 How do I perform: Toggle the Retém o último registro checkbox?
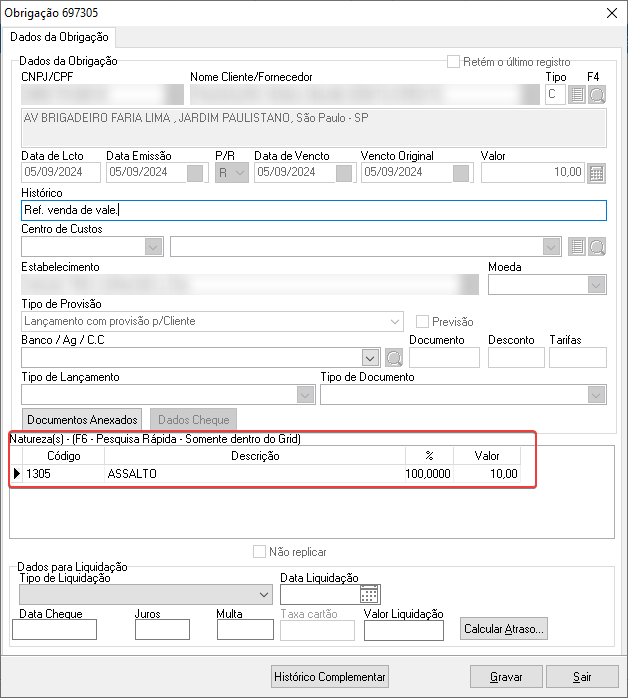[x=453, y=61]
